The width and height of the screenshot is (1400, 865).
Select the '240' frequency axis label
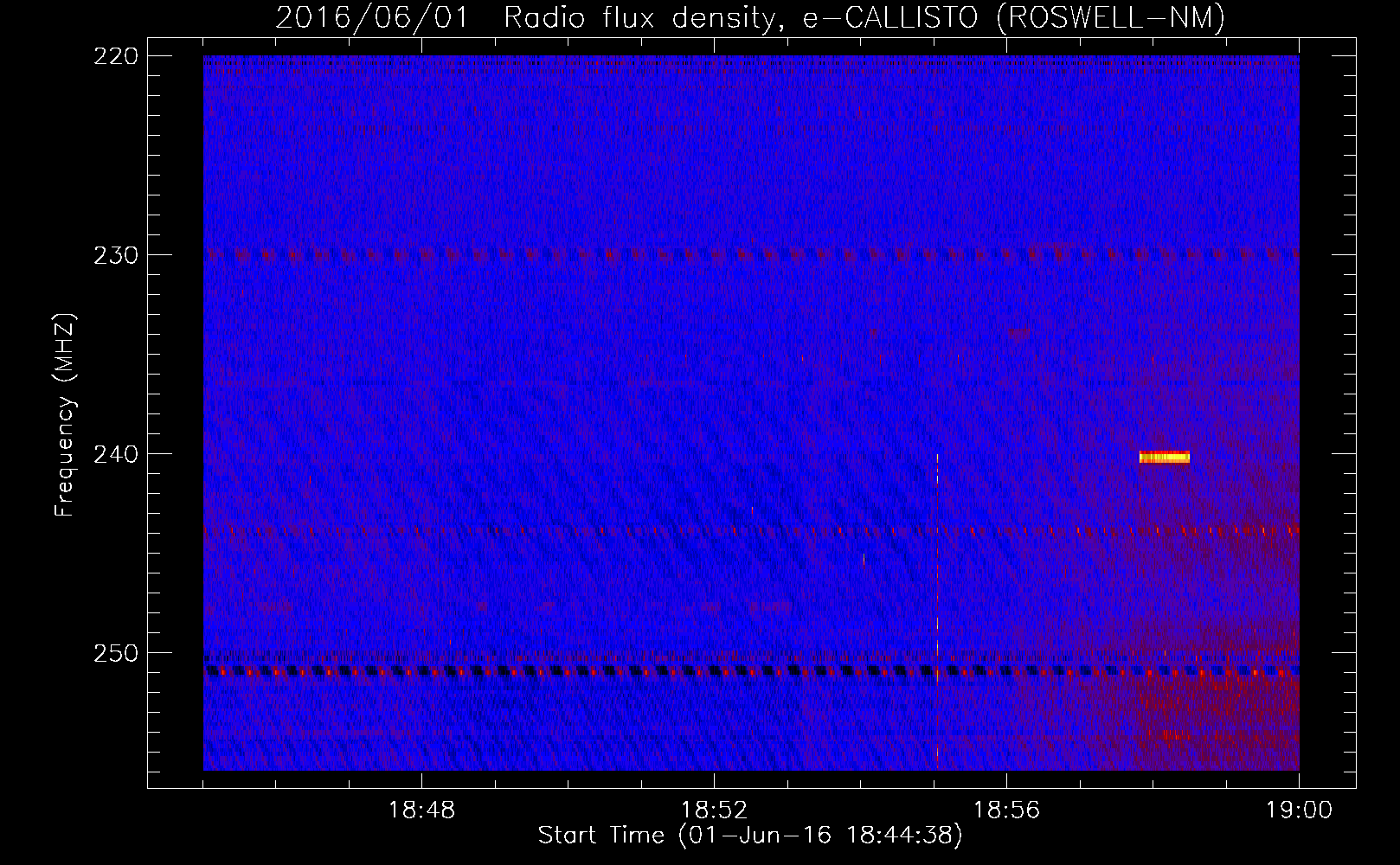point(115,454)
